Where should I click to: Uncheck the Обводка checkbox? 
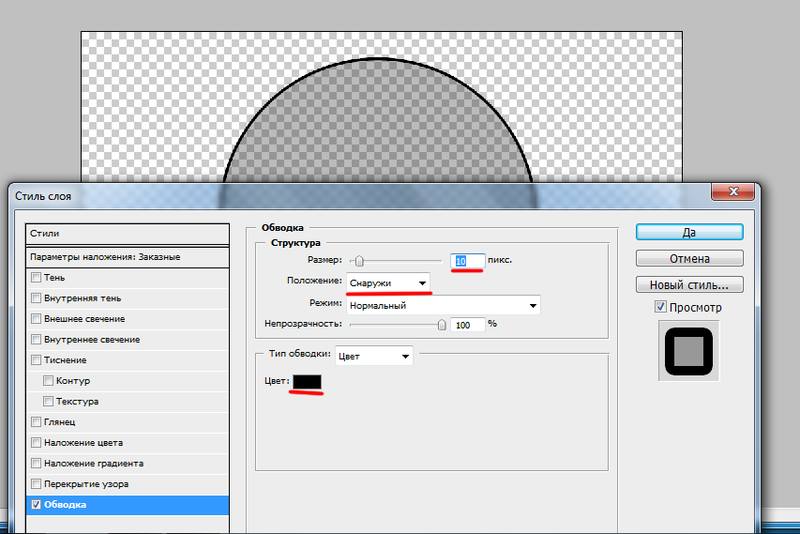pyautogui.click(x=36, y=504)
